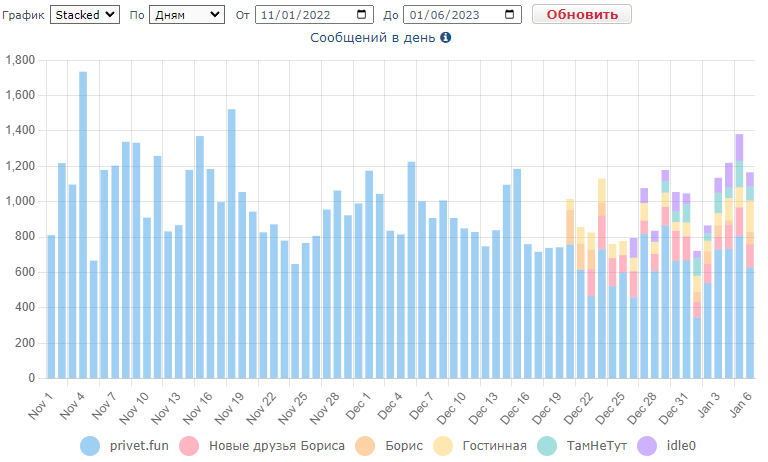Image resolution: width=768 pixels, height=462 pixels.
Task: Open calendar picker for start date
Action: pyautogui.click(x=361, y=14)
